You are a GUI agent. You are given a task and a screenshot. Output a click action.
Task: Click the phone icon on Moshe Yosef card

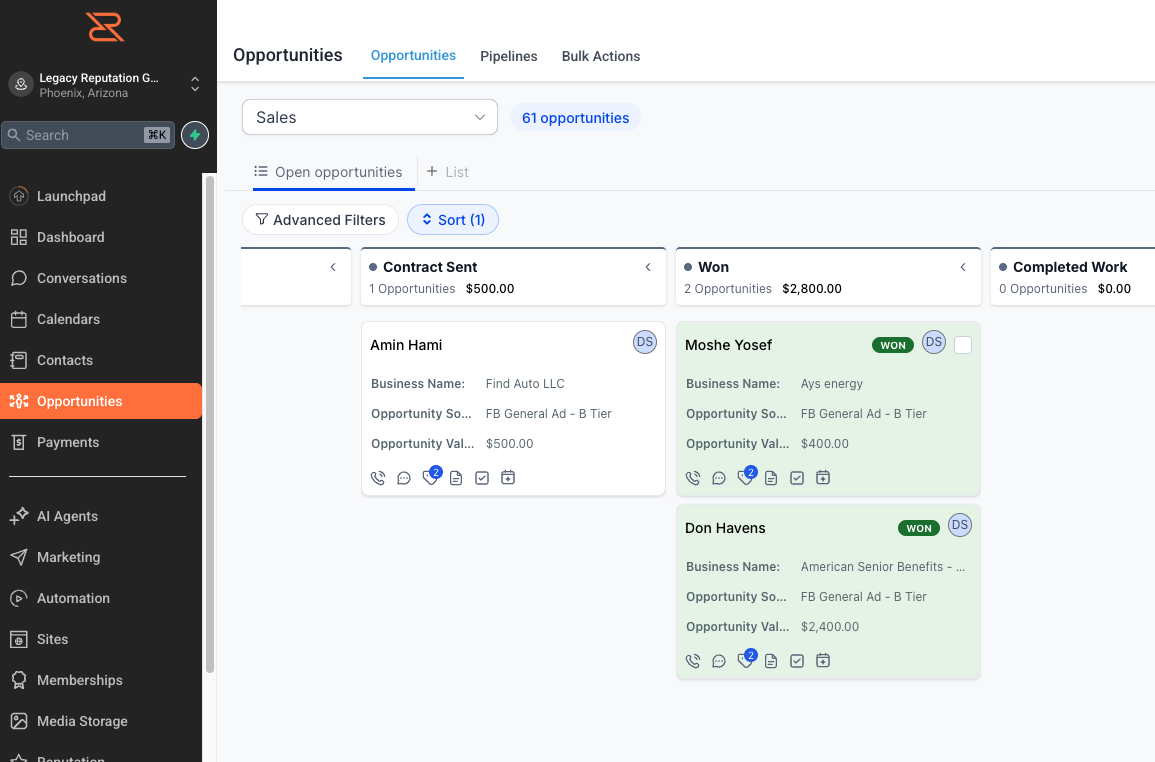tap(693, 478)
